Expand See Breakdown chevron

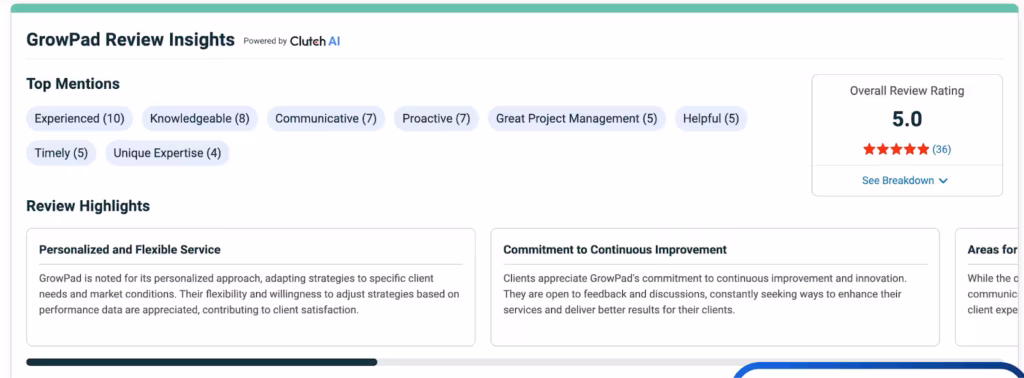pyautogui.click(x=943, y=181)
